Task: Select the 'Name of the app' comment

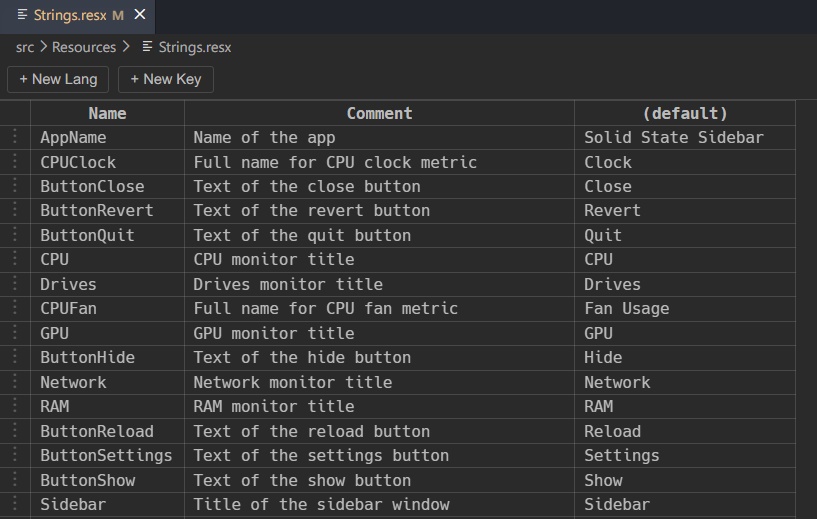Action: [379, 138]
